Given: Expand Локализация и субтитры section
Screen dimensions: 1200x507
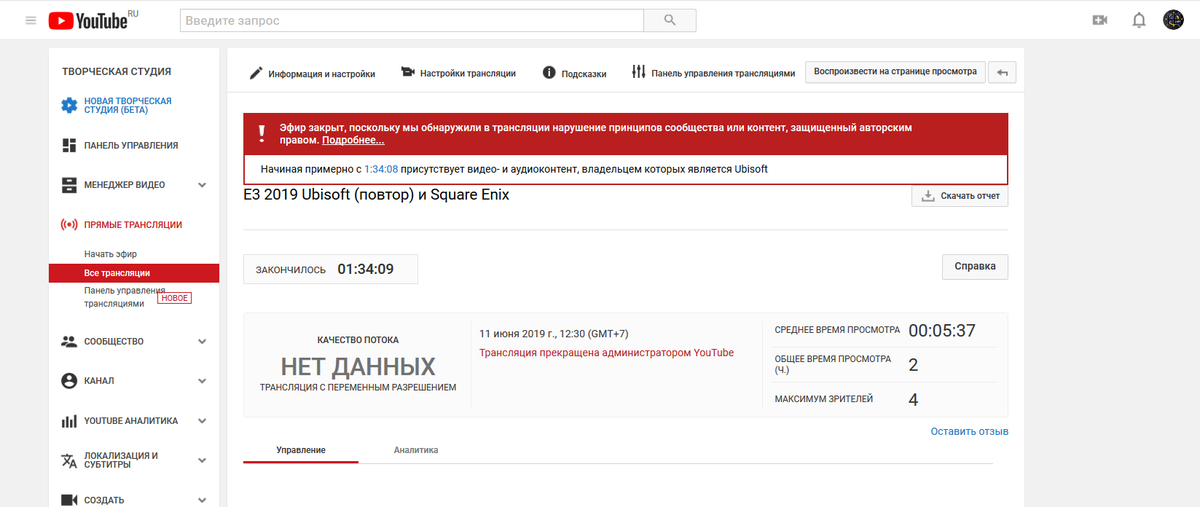Looking at the screenshot, I should [x=202, y=461].
